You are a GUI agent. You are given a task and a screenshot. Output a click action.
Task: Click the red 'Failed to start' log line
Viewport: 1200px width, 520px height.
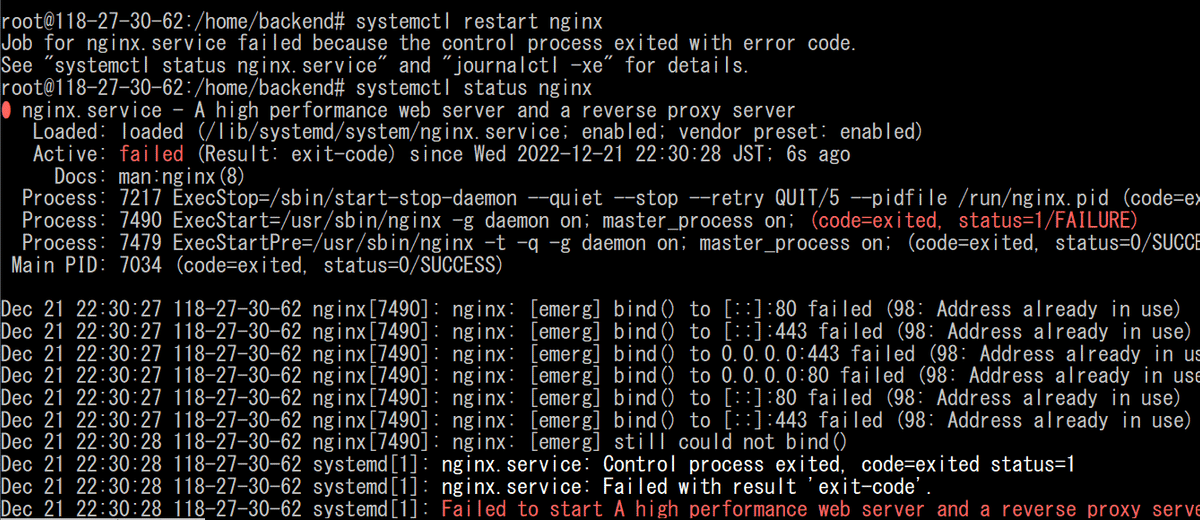(600, 507)
